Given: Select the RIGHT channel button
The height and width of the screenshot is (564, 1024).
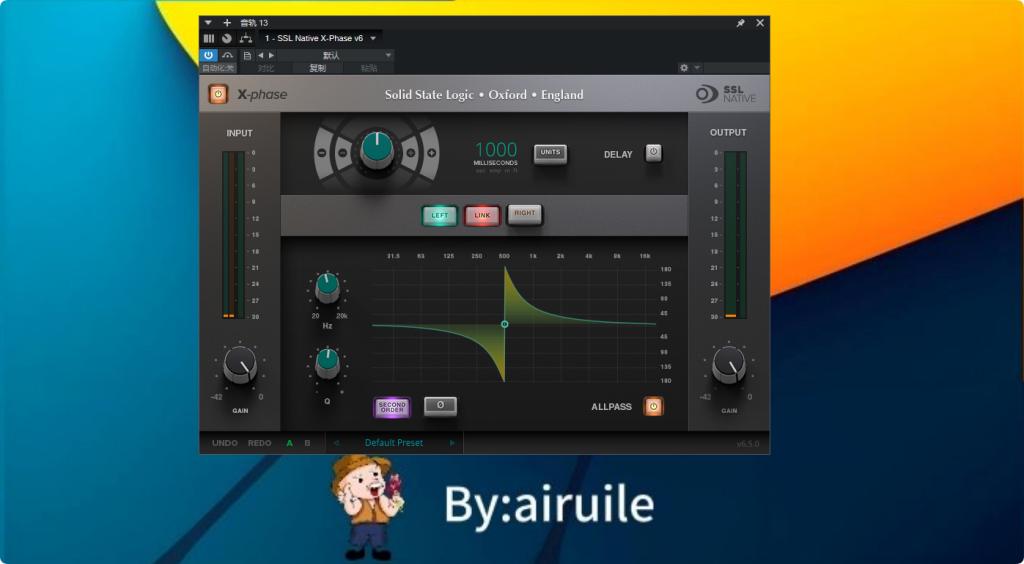Looking at the screenshot, I should (x=524, y=213).
